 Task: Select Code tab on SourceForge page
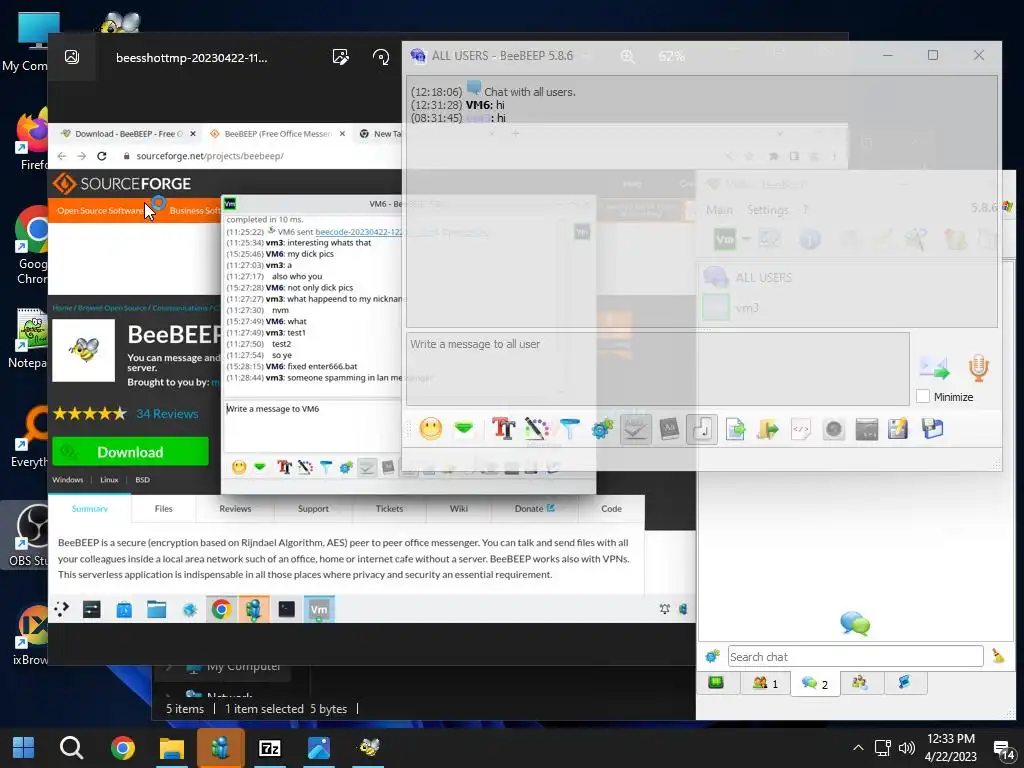pyautogui.click(x=611, y=509)
